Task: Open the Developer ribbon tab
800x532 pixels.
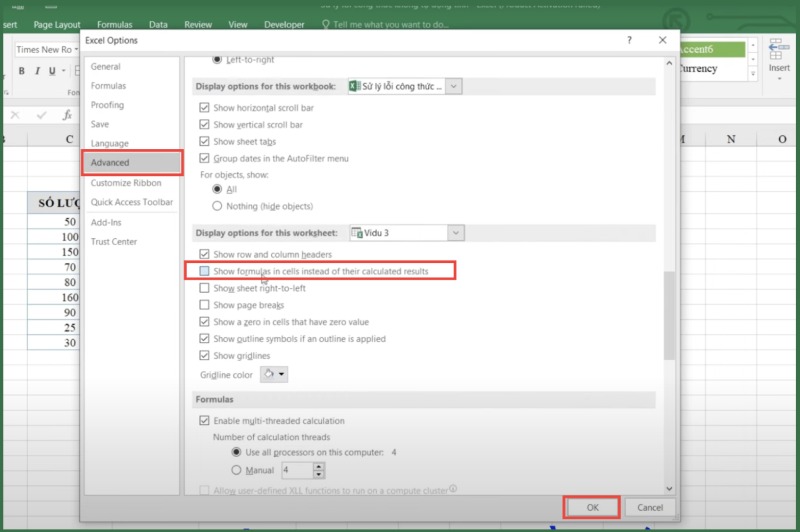Action: [x=284, y=24]
